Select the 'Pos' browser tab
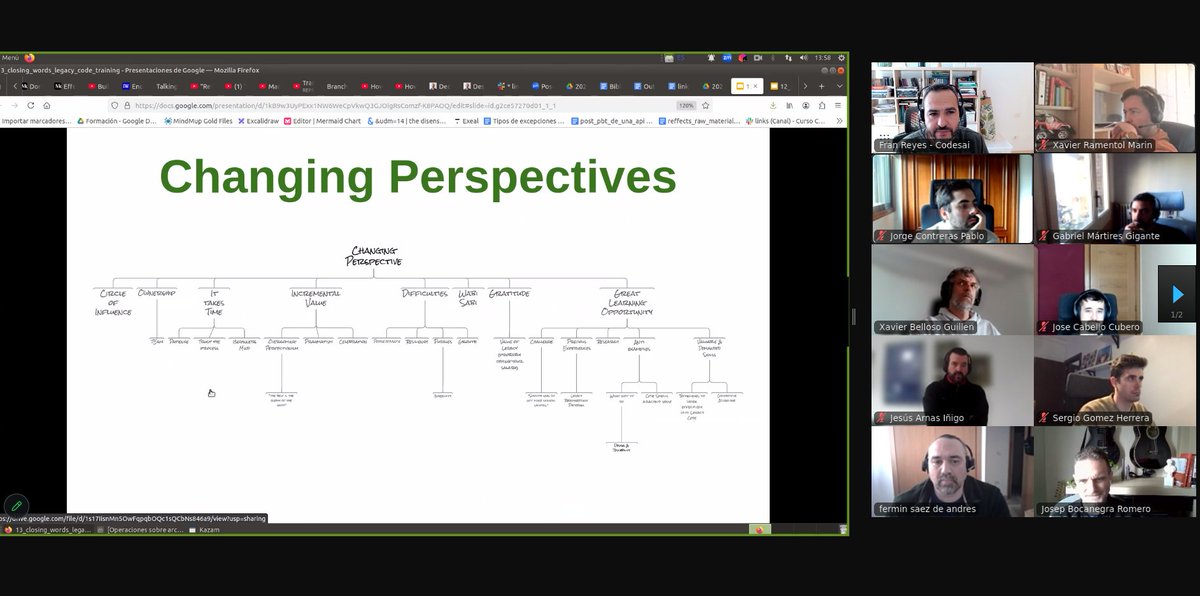Viewport: 1200px width, 596px height. [x=541, y=86]
